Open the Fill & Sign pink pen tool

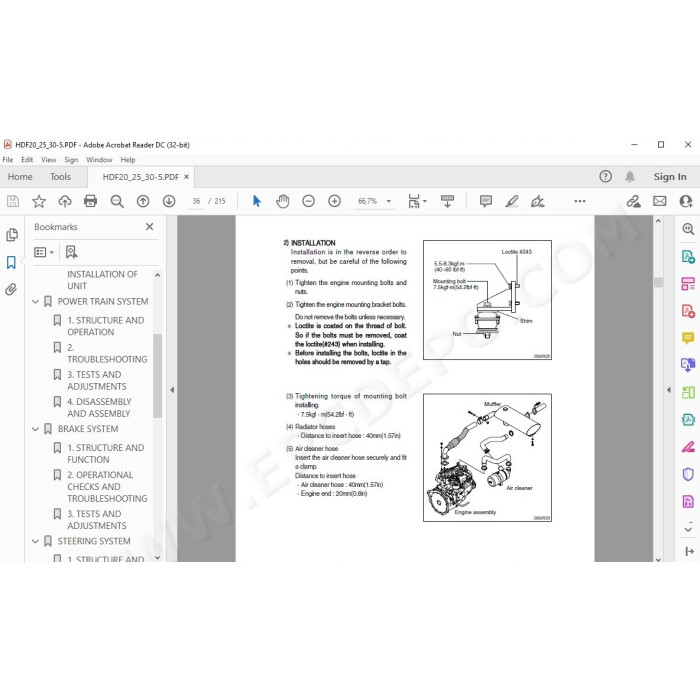point(688,447)
